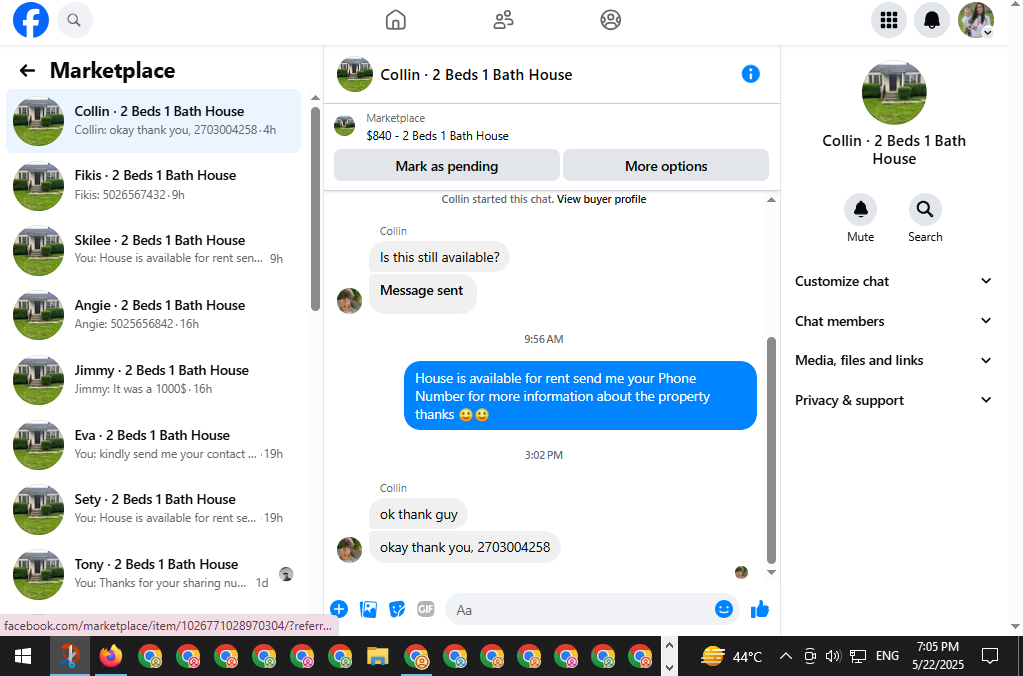Select message 'okay thank you, 2703004258'
1023x676 pixels.
(465, 547)
